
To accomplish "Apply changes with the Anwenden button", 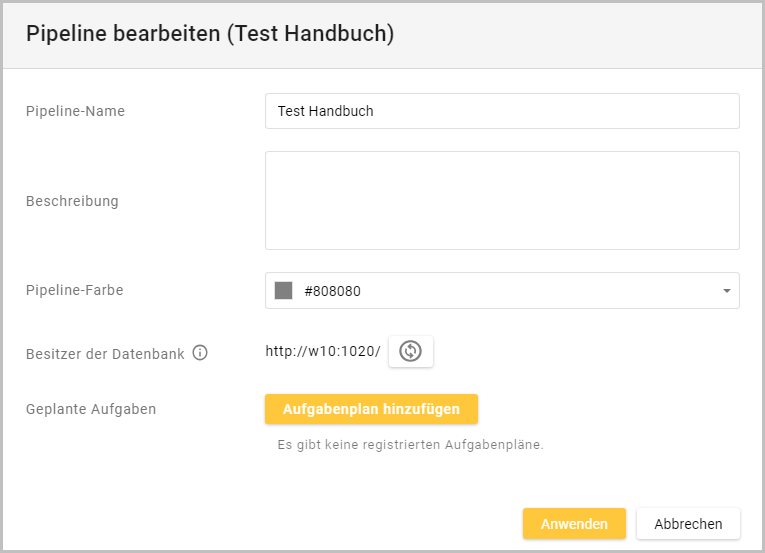I will point(573,524).
